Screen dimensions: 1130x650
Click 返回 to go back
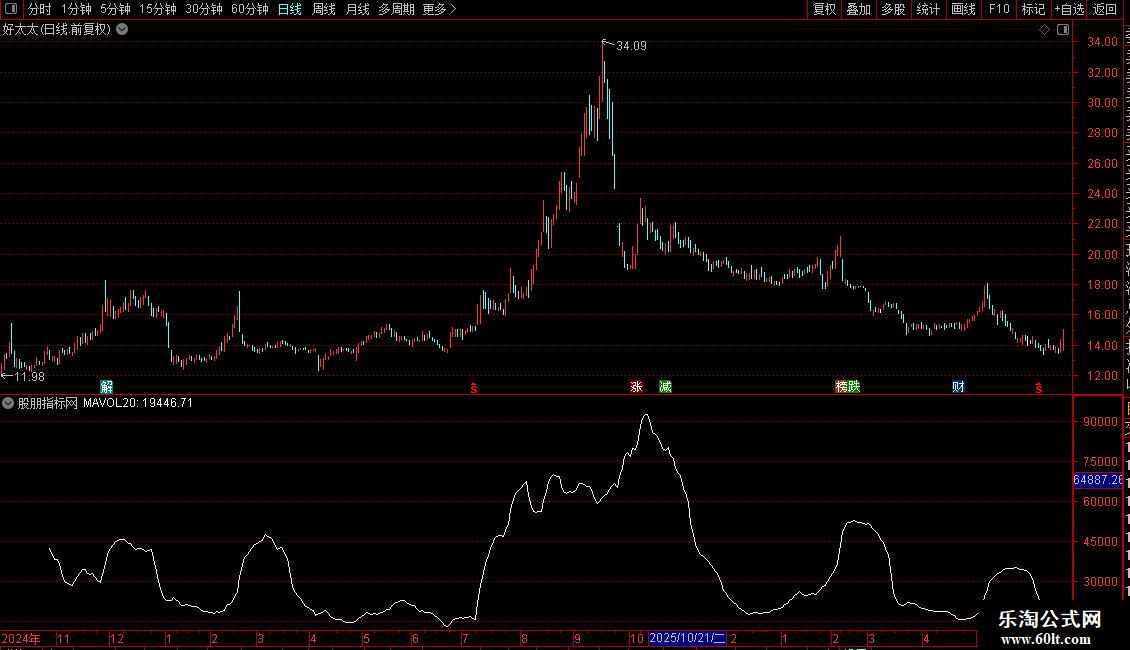point(1104,9)
